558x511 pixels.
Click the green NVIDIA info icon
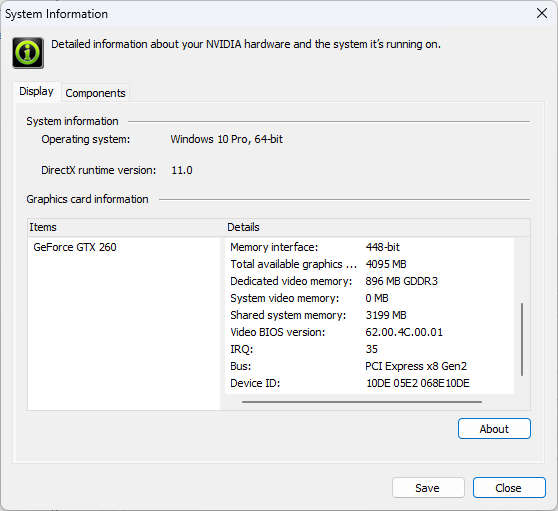point(28,53)
